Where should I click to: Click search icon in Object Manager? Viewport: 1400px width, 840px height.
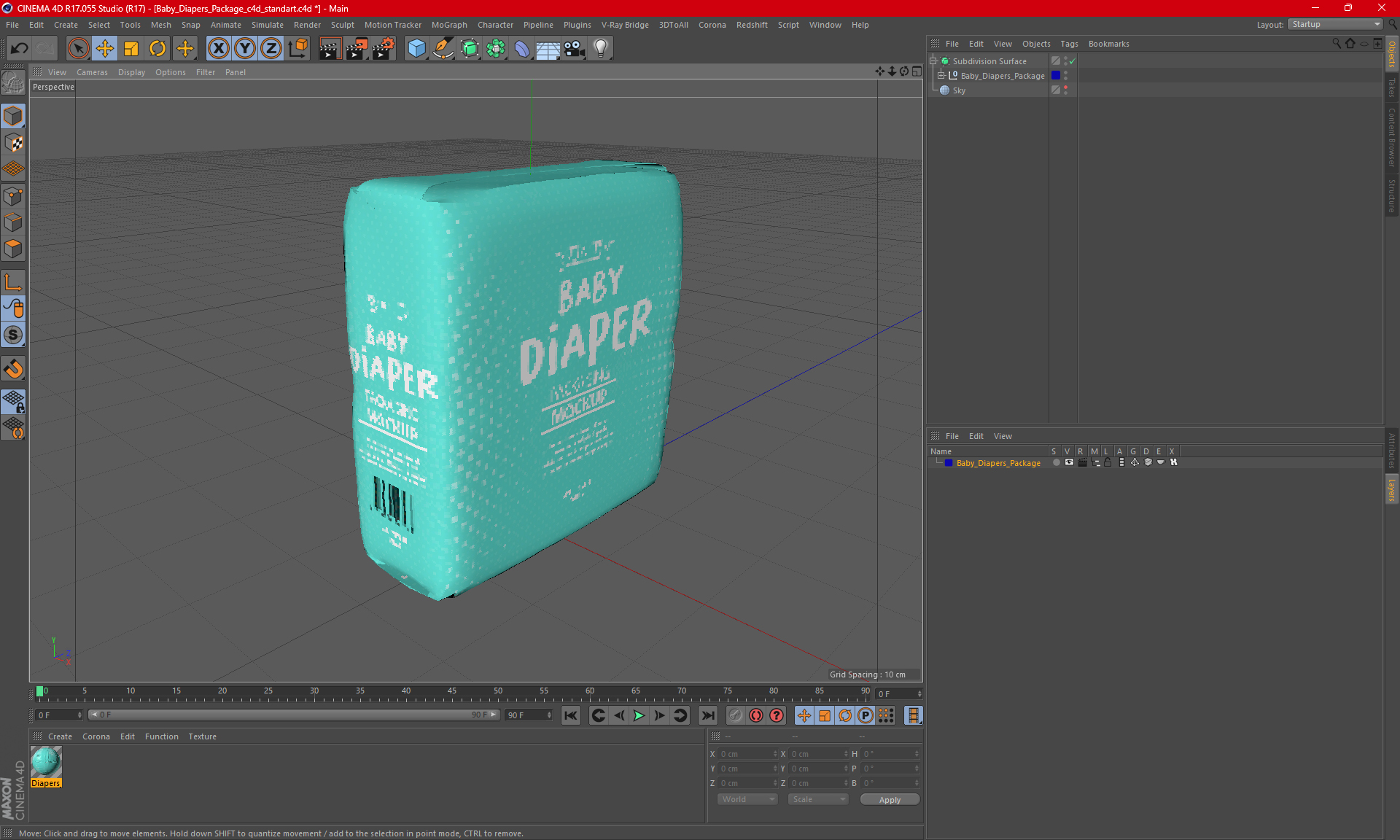(1336, 44)
